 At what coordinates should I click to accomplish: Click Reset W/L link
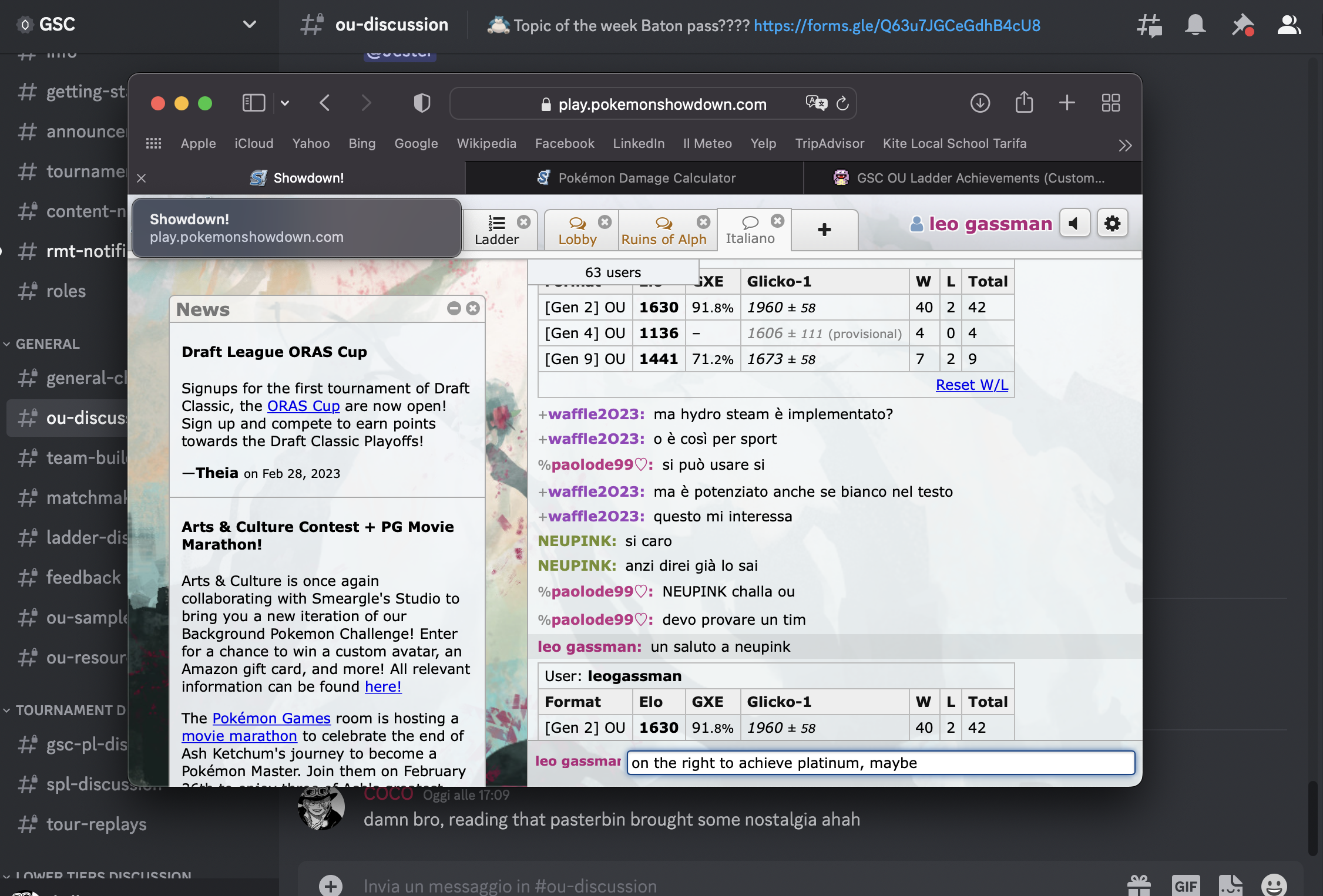coord(972,385)
